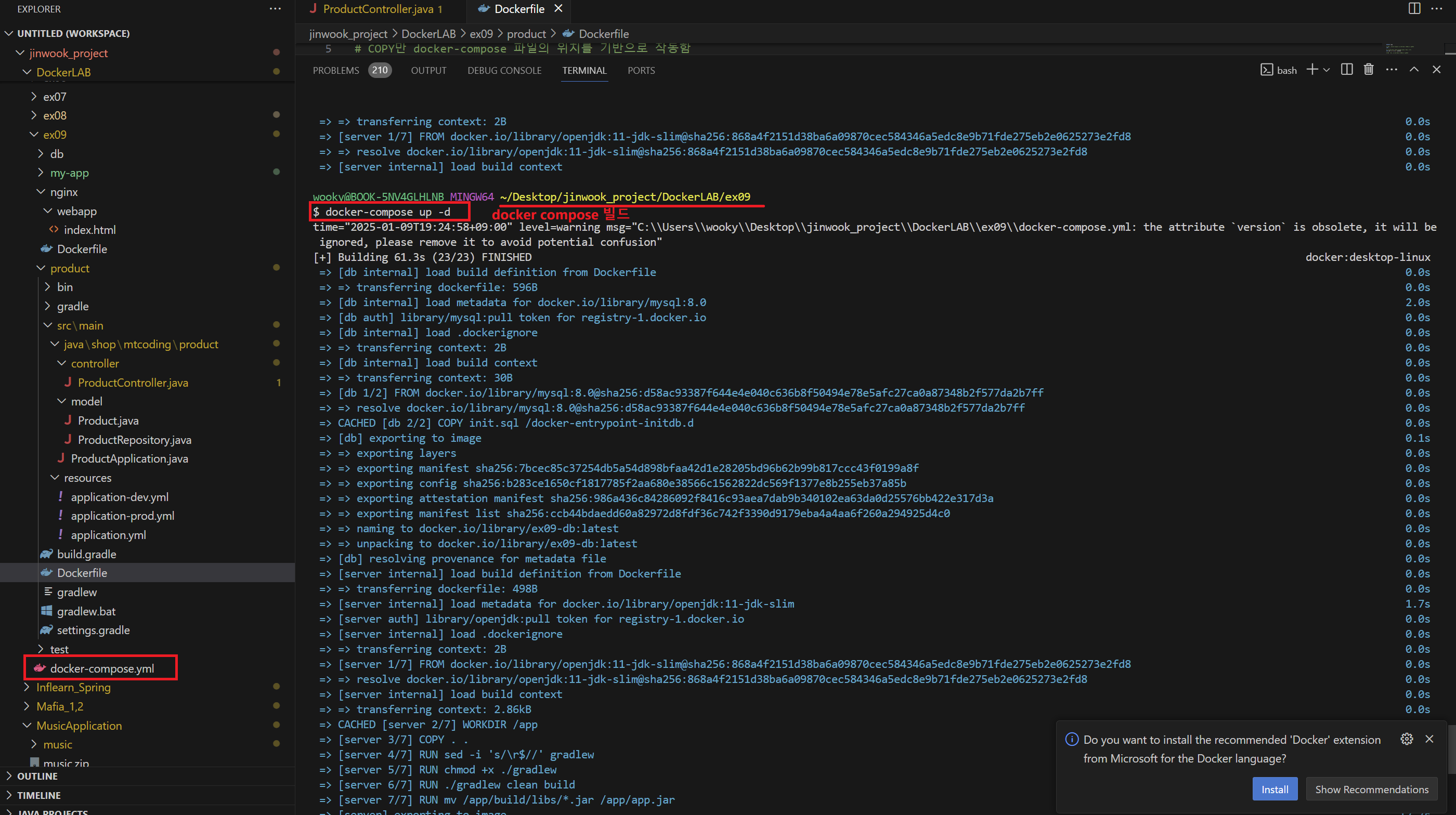
Task: Expand the ex07 folder
Action: [x=54, y=97]
